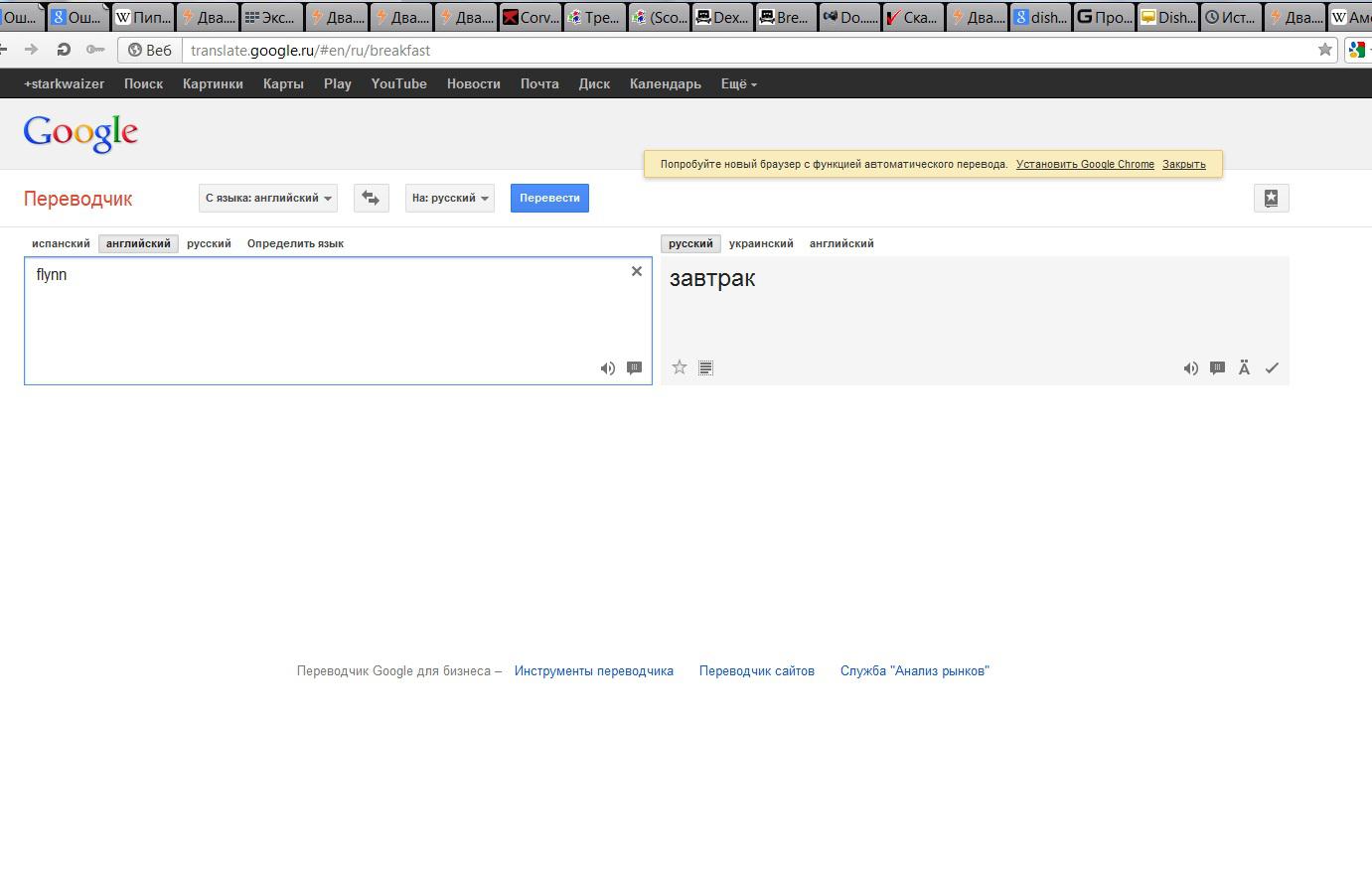Screen dimensions: 1372x873
Task: Click the speech-bubble icon in translation box
Action: (1217, 368)
